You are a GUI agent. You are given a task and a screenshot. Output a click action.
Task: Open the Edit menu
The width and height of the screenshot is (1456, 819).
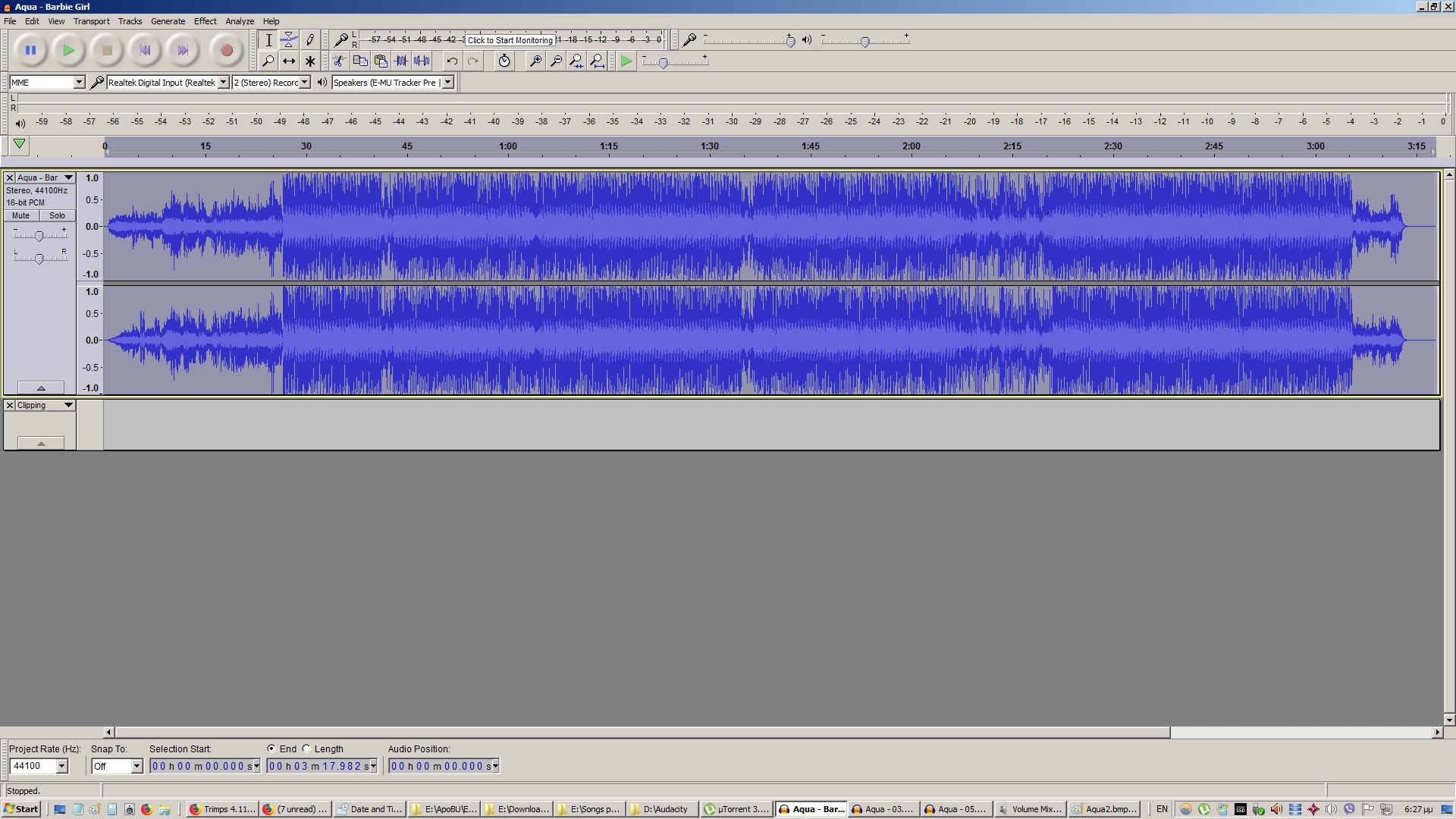pyautogui.click(x=32, y=21)
